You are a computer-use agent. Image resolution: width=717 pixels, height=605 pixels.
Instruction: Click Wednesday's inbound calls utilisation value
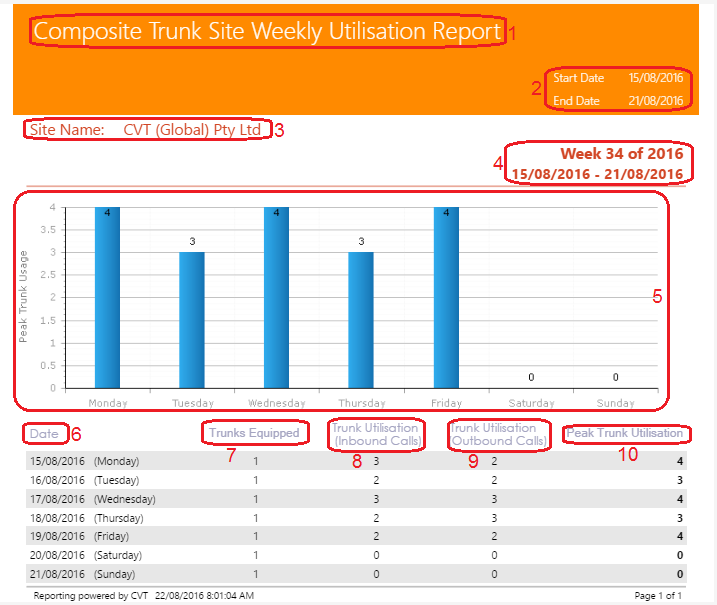tap(376, 499)
